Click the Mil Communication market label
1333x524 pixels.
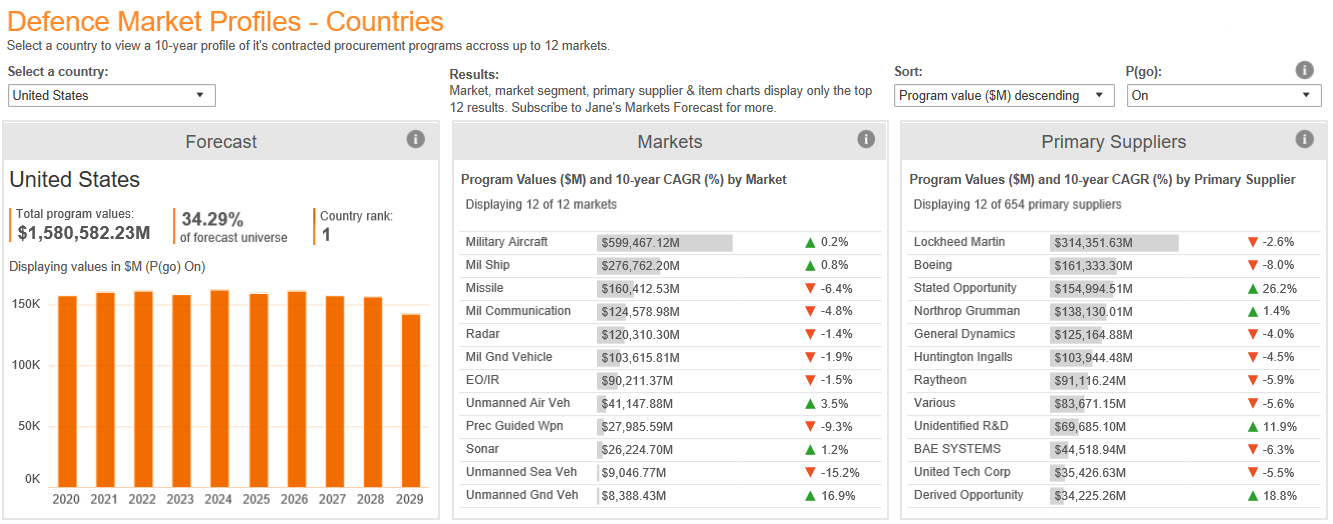(x=518, y=311)
